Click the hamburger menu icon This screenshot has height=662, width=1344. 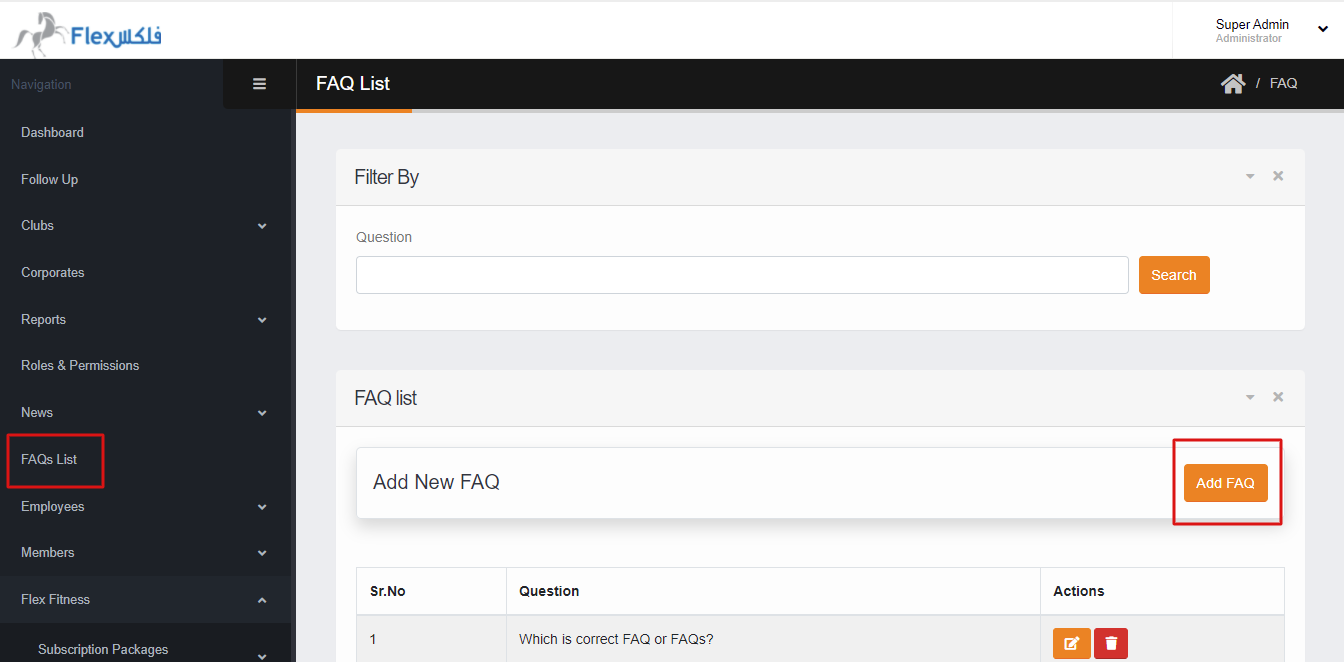point(259,85)
